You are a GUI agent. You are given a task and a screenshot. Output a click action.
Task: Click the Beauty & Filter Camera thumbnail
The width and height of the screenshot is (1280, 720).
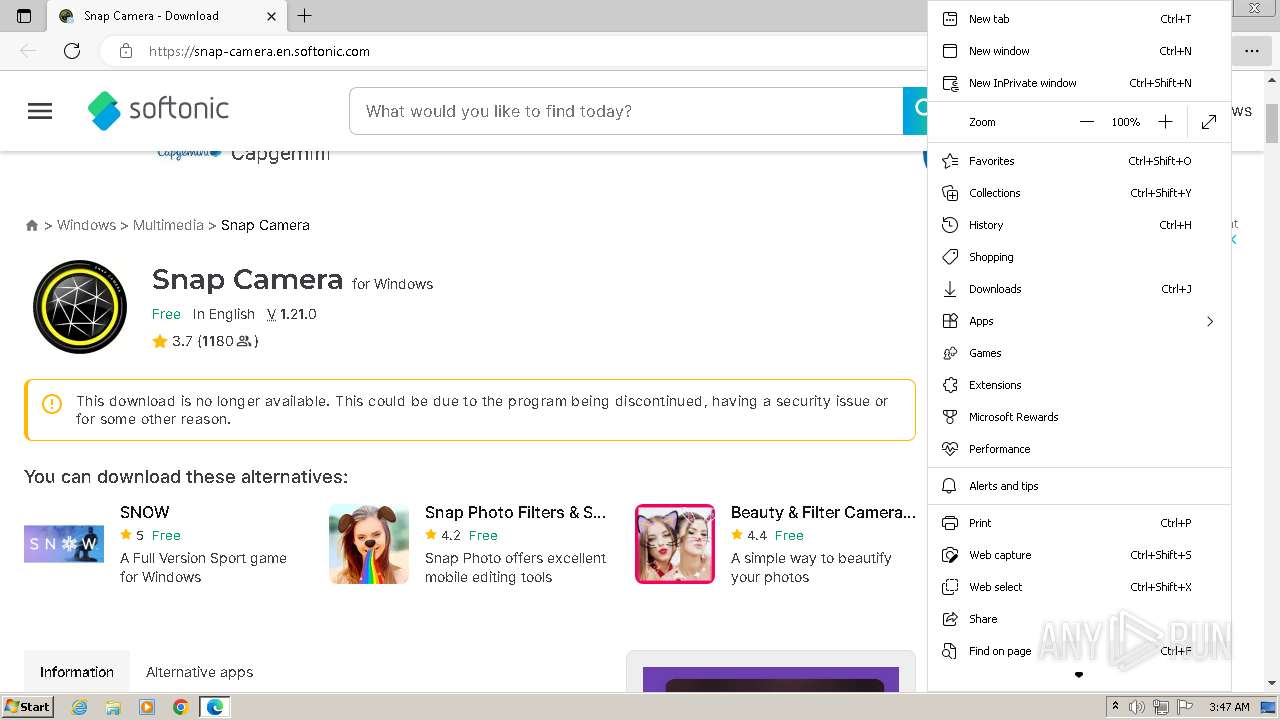pos(675,544)
